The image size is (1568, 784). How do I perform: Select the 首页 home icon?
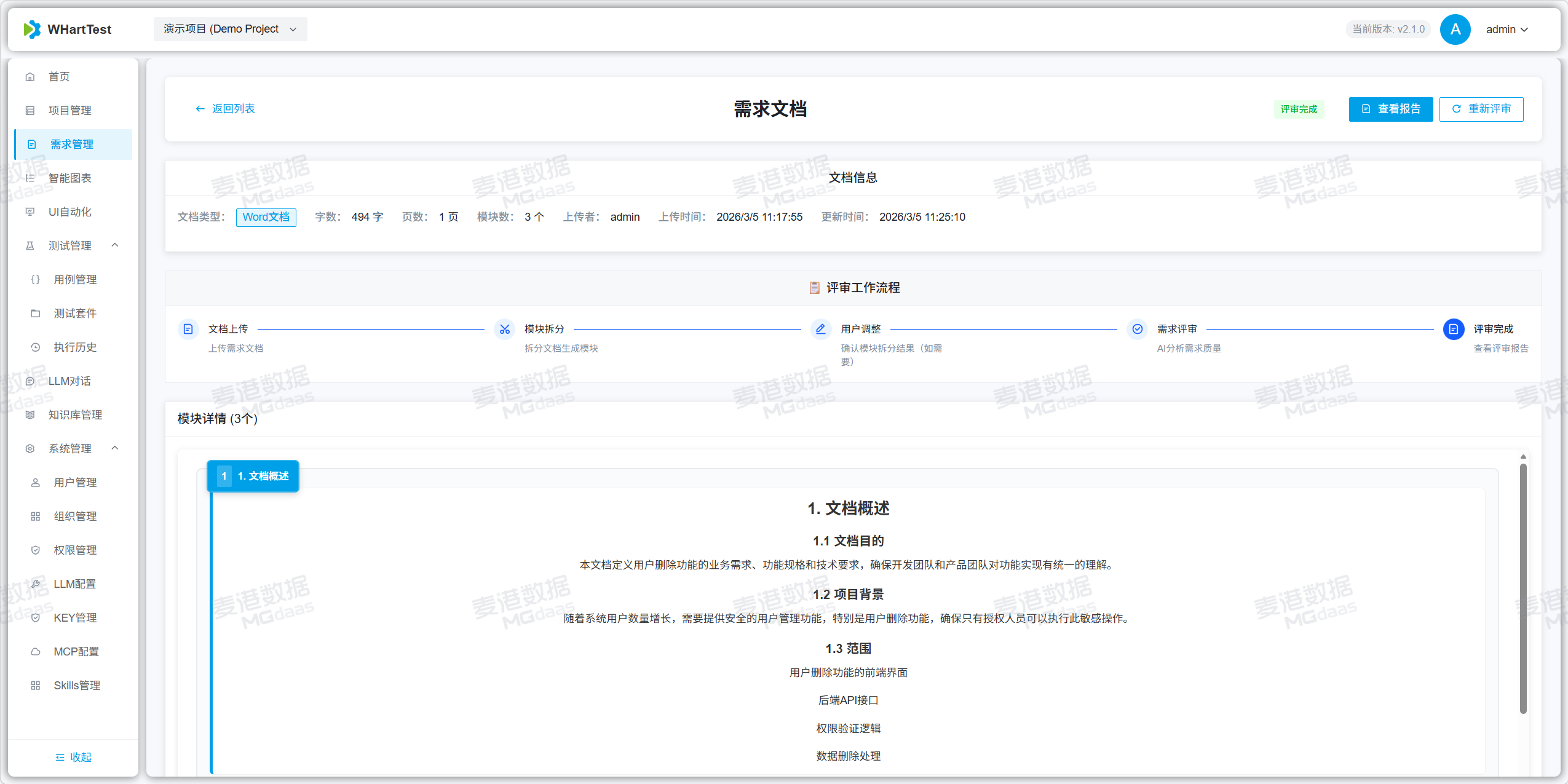(x=30, y=76)
